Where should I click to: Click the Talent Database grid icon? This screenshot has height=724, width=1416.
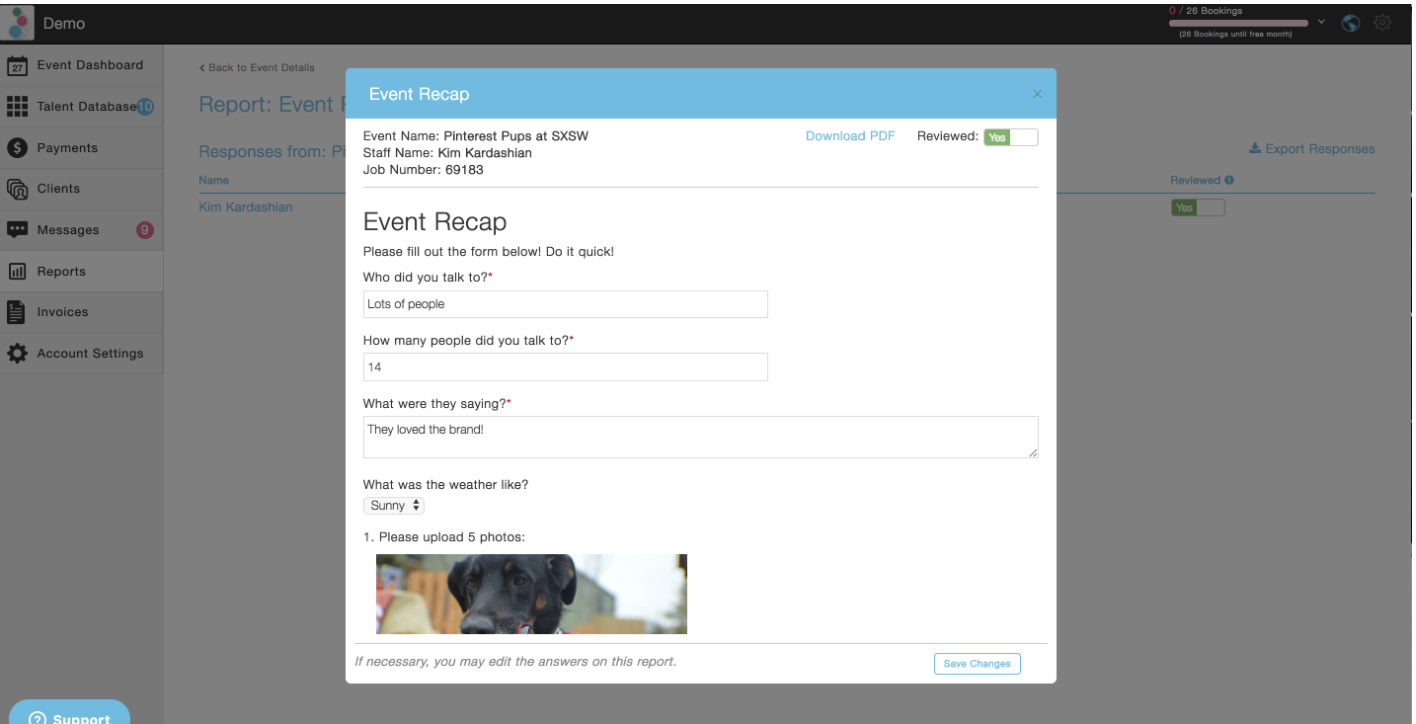click(x=17, y=107)
